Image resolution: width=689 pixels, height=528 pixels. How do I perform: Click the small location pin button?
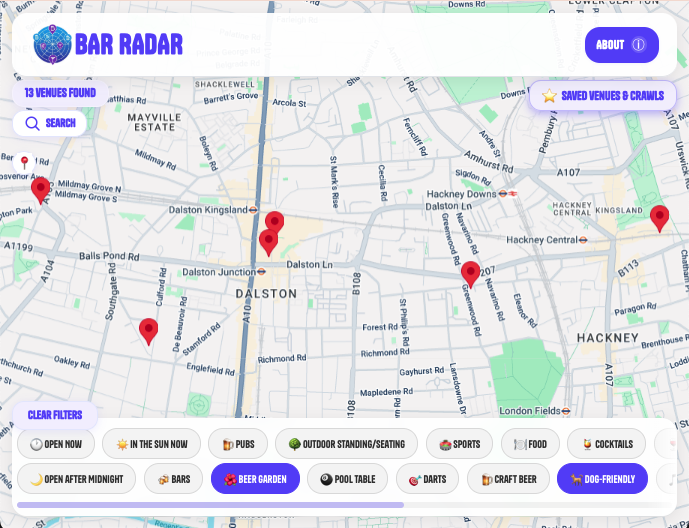click(25, 163)
